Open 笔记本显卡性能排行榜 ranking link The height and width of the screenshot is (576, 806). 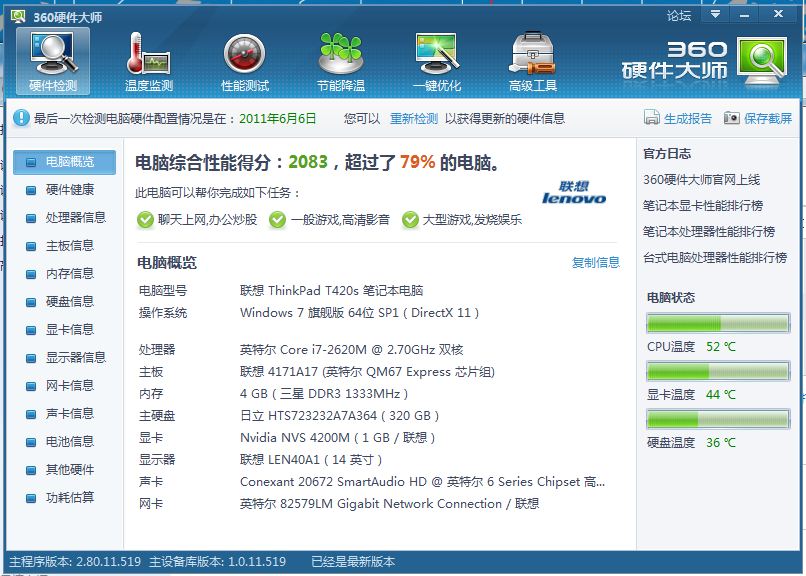[x=703, y=206]
